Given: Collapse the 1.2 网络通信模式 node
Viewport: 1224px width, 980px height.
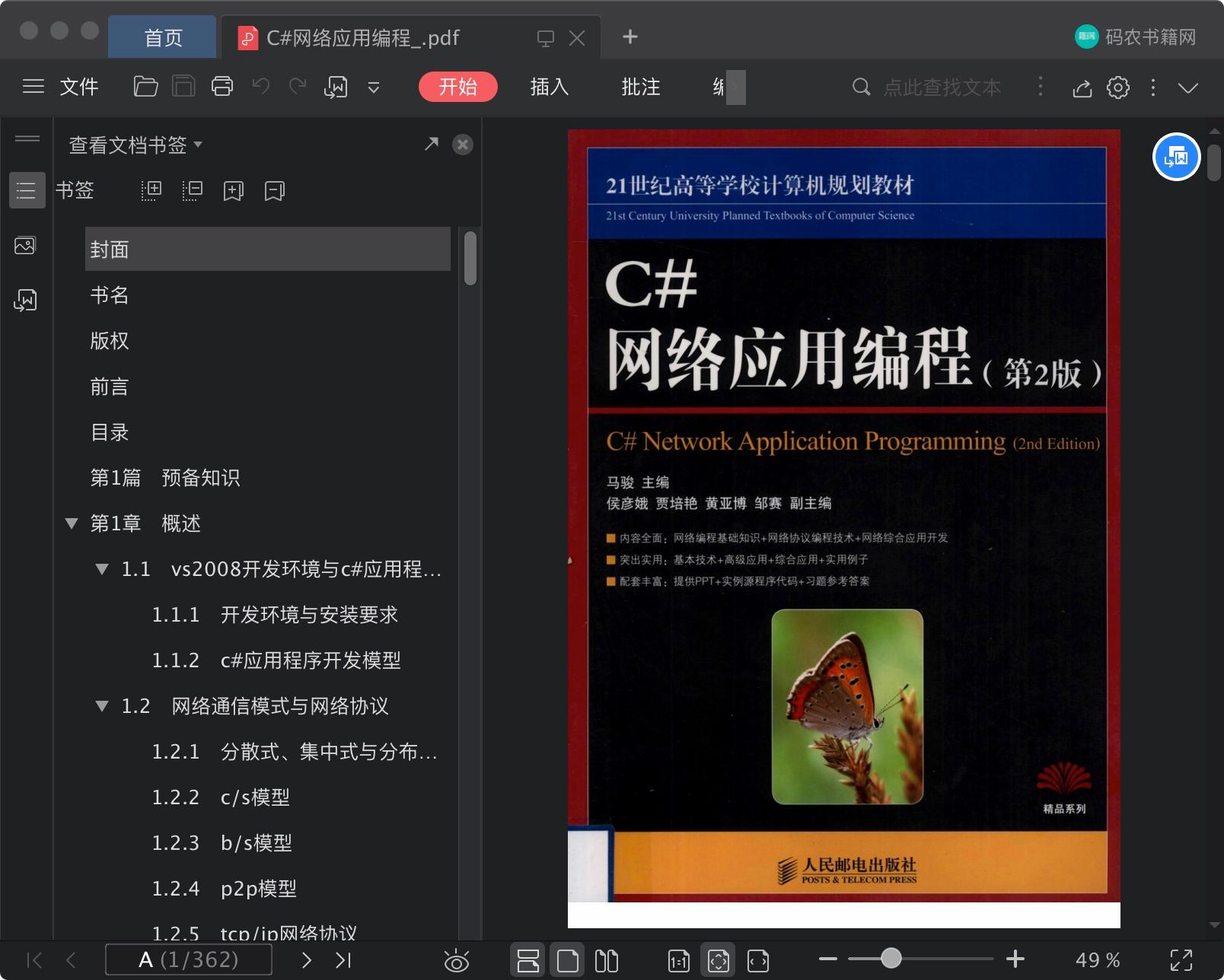Looking at the screenshot, I should coord(102,706).
